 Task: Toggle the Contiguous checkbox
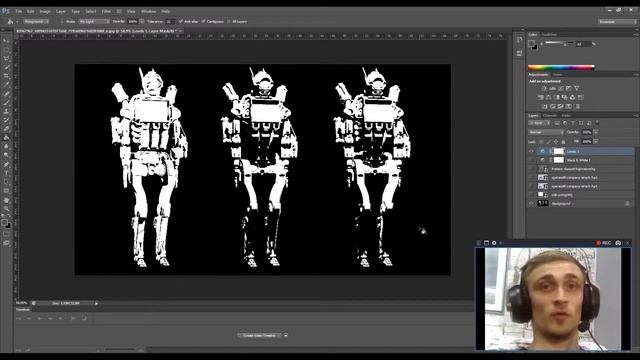(x=203, y=21)
